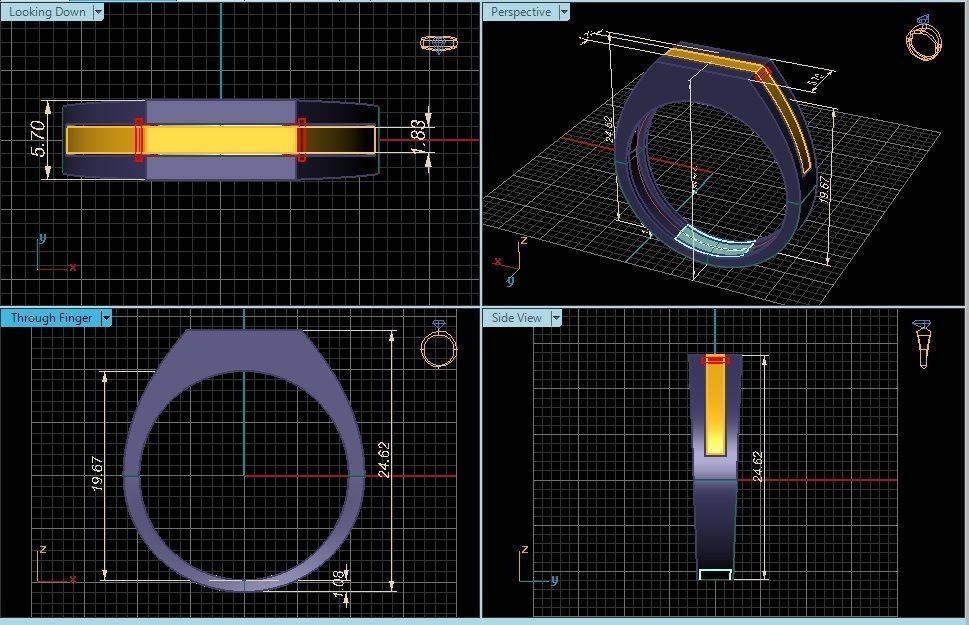The height and width of the screenshot is (625, 969).
Task: Open the Side View viewport dropdown arrow
Action: pyautogui.click(x=556, y=318)
